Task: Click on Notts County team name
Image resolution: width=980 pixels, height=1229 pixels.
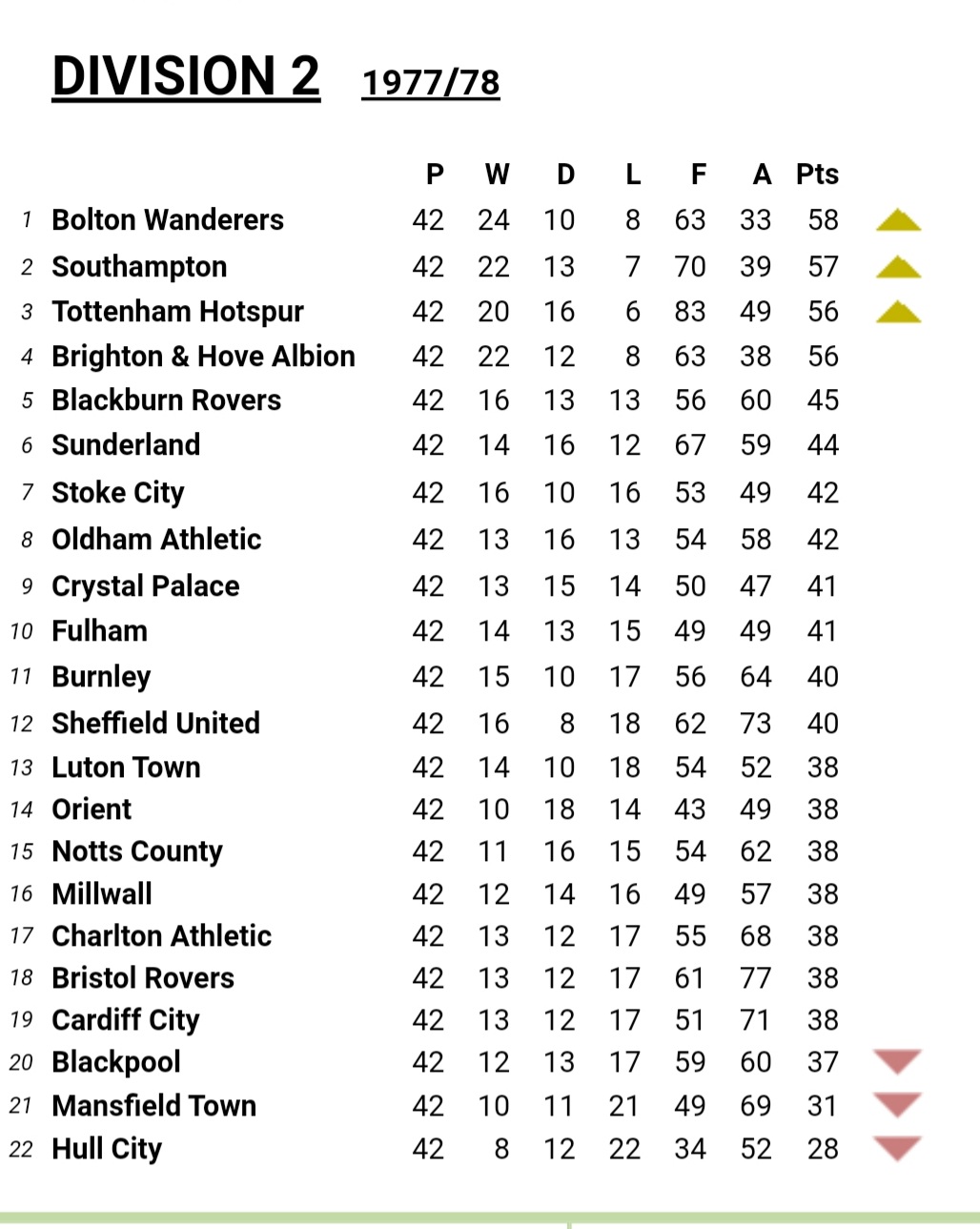Action: coord(137,851)
